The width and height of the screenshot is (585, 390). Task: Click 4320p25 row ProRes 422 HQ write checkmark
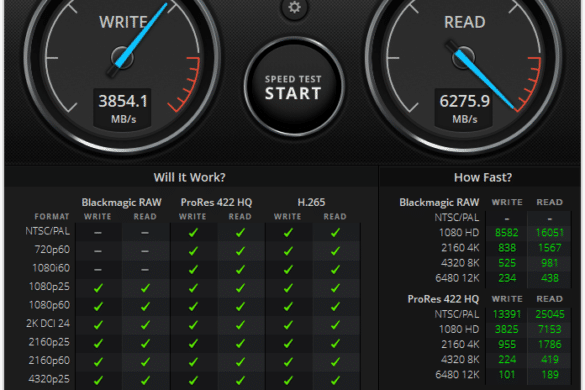pos(193,380)
